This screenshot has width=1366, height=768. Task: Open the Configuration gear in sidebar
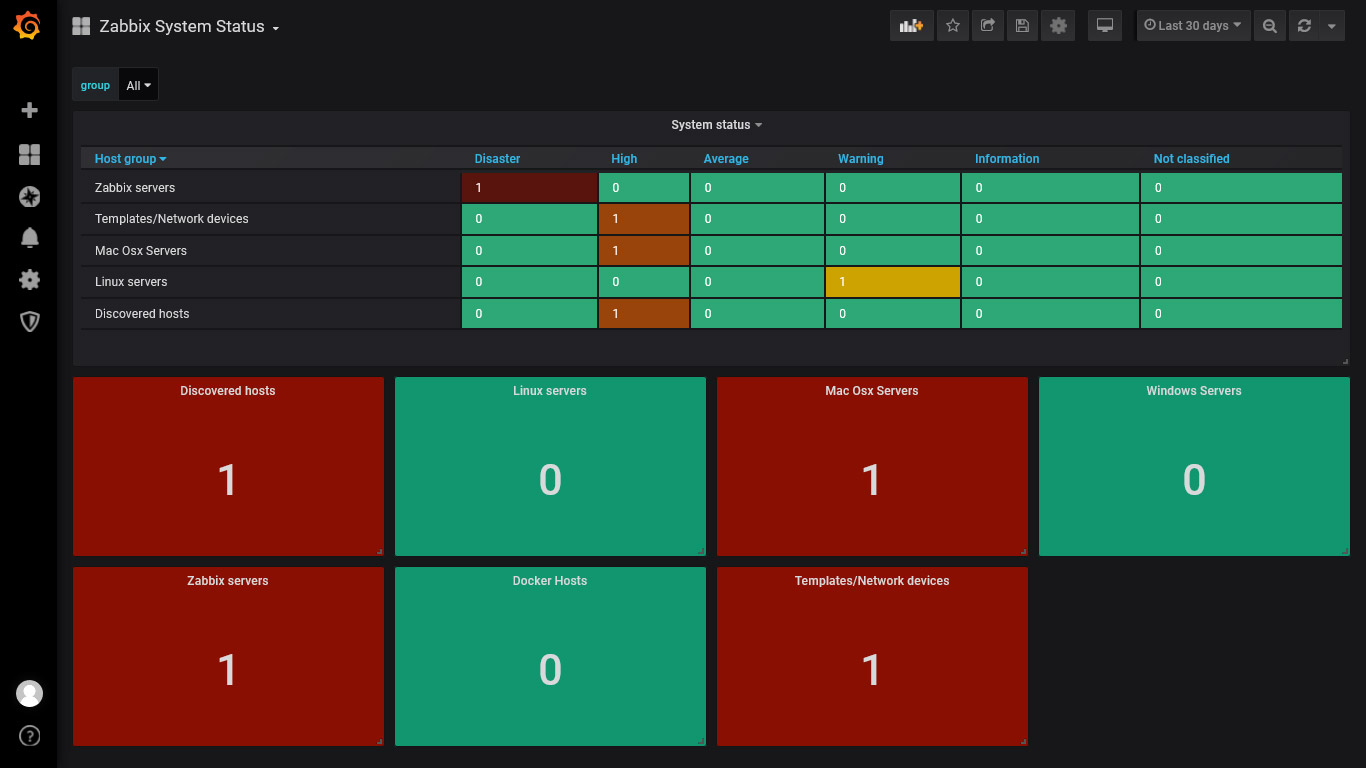(x=29, y=279)
